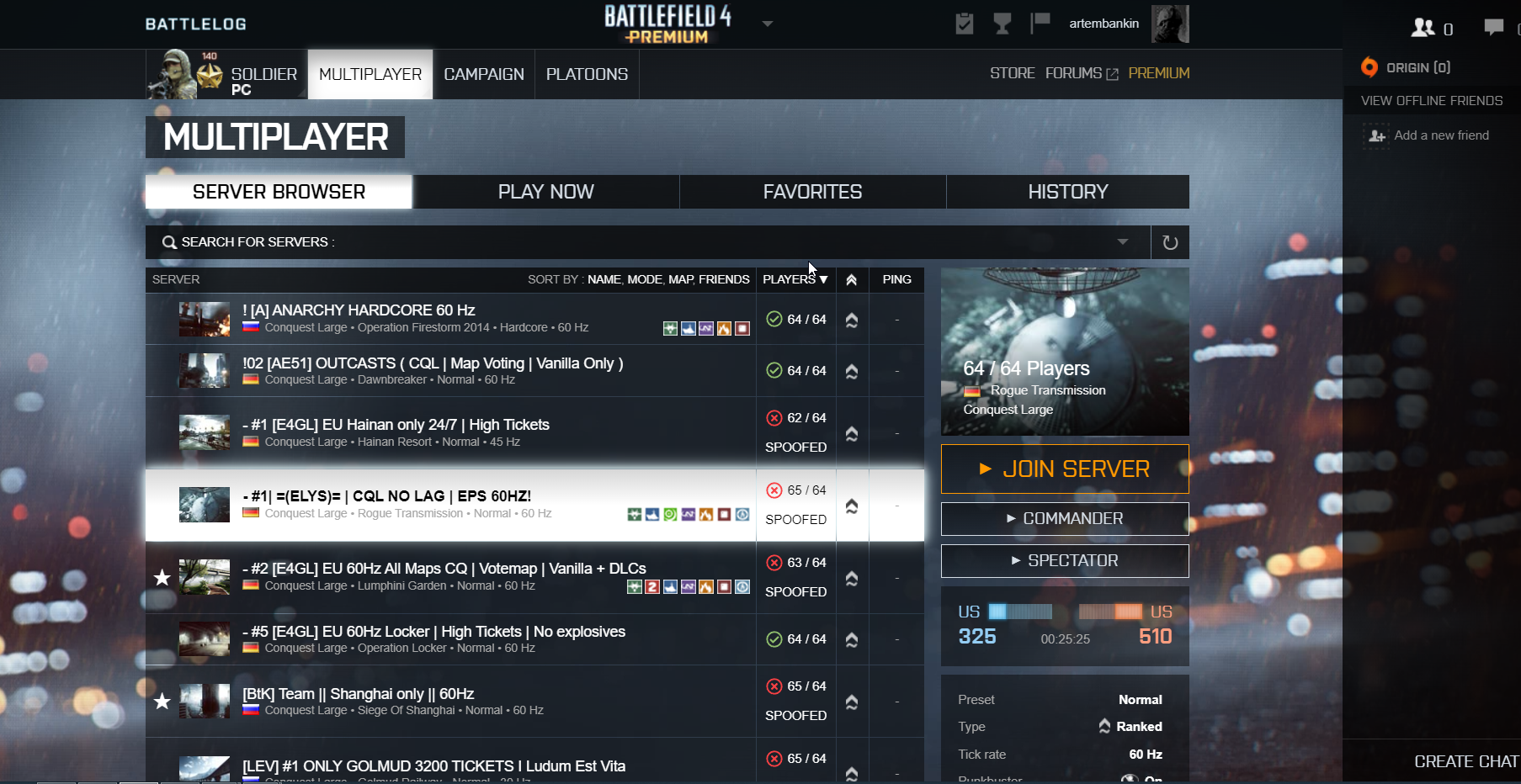Click the Hainan Resort server map thumbnail
The width and height of the screenshot is (1521, 784).
click(205, 432)
